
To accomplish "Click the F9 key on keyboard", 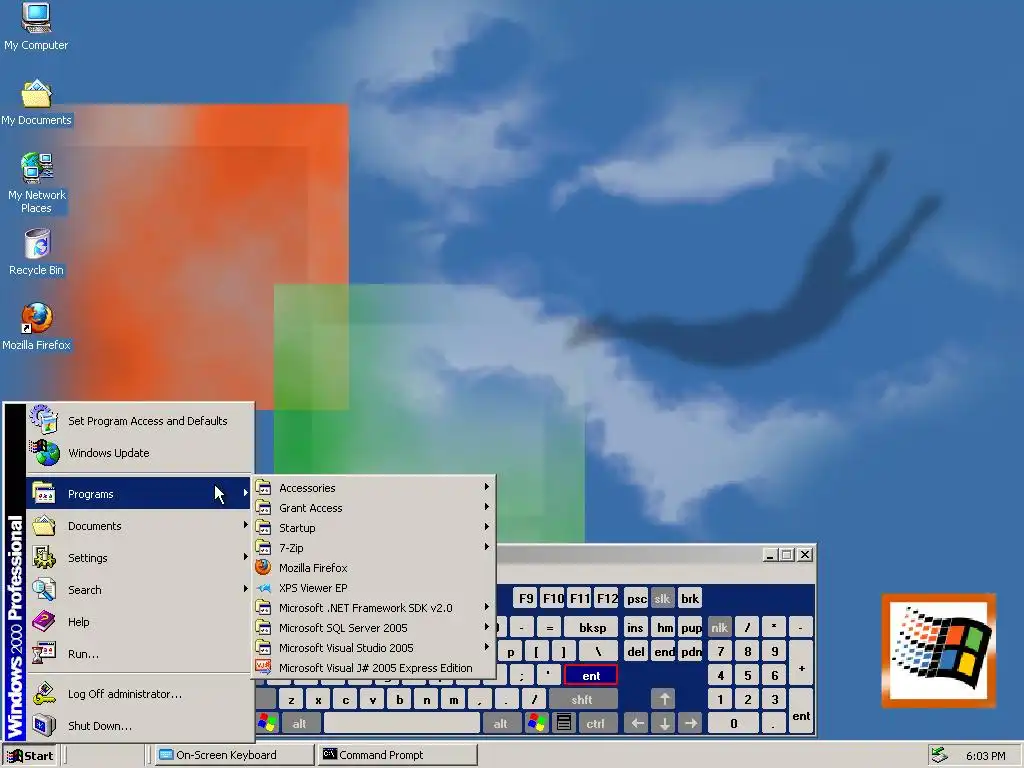I will (525, 598).
